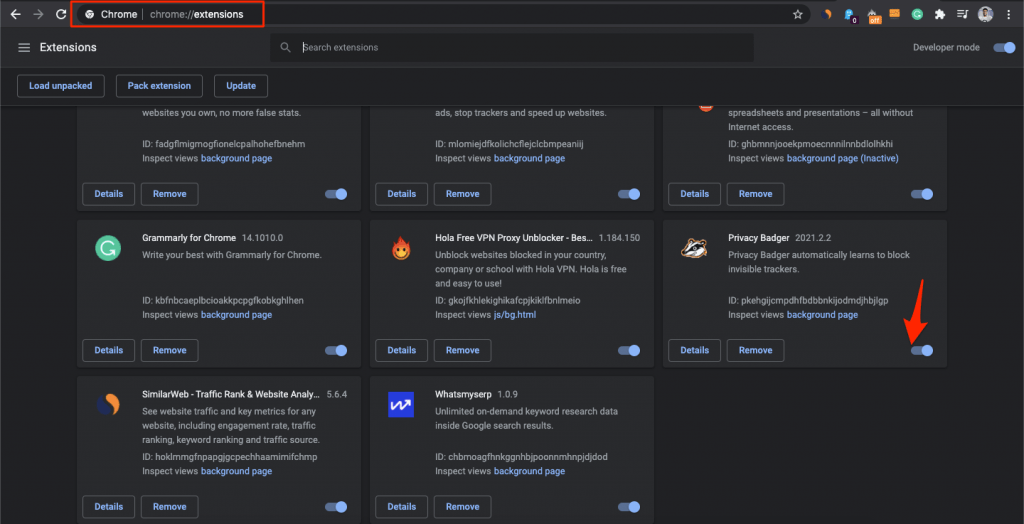Click the Search extensions field
1024x524 pixels.
pyautogui.click(x=520, y=47)
